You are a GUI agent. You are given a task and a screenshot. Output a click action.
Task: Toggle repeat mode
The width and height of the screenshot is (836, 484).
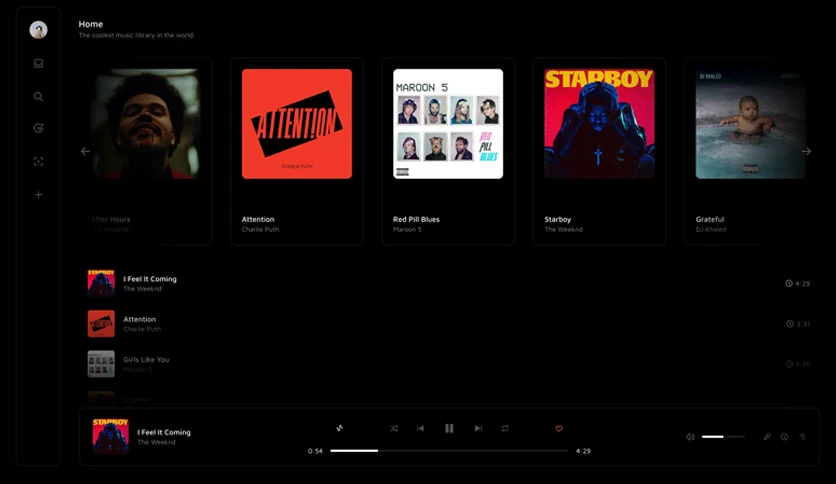[505, 428]
